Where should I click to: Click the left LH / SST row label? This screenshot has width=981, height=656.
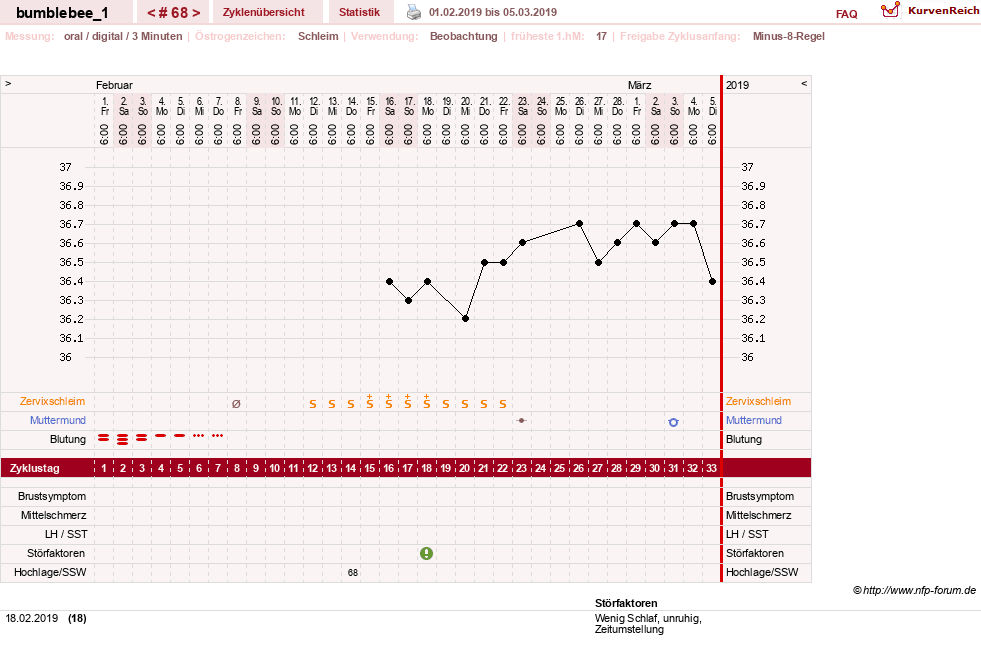(66, 534)
